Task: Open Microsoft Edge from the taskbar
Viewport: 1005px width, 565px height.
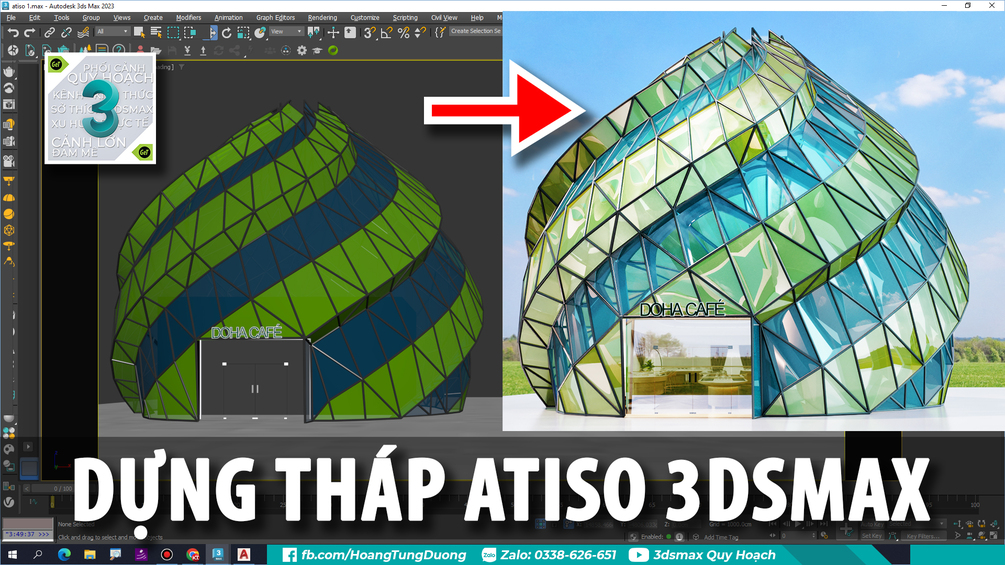Action: pyautogui.click(x=64, y=555)
